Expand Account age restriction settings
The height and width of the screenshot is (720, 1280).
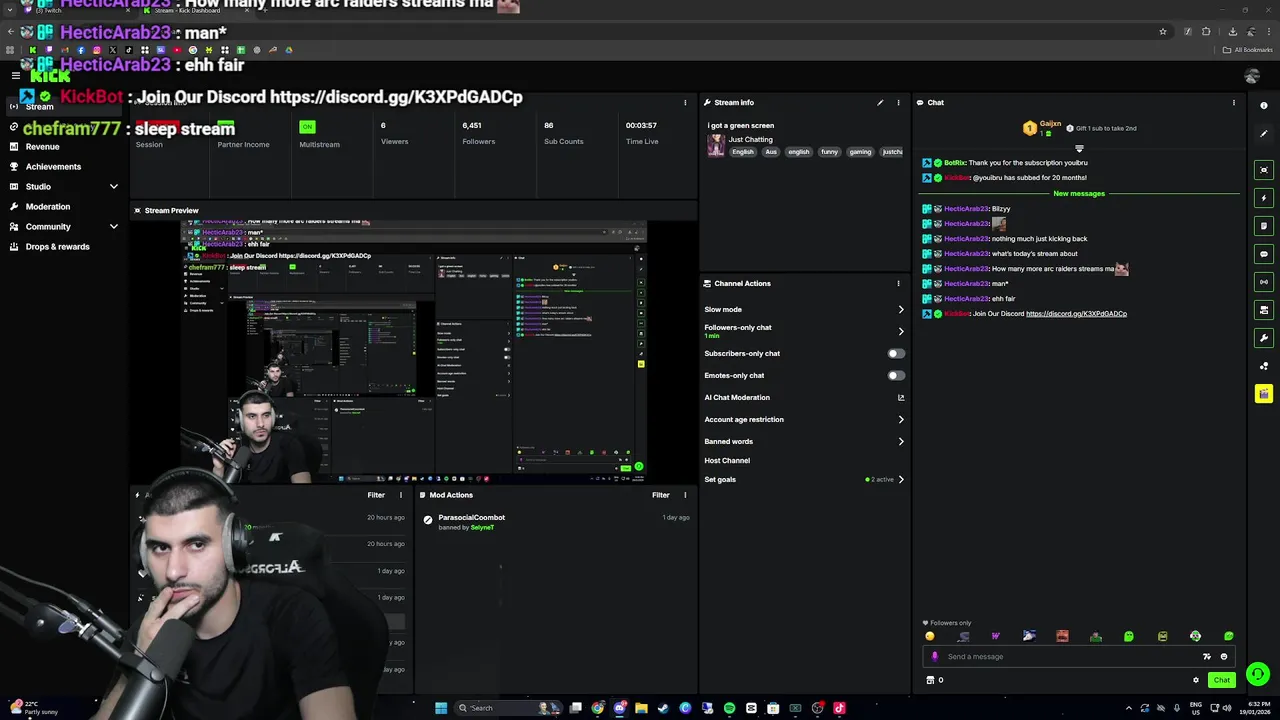(900, 419)
